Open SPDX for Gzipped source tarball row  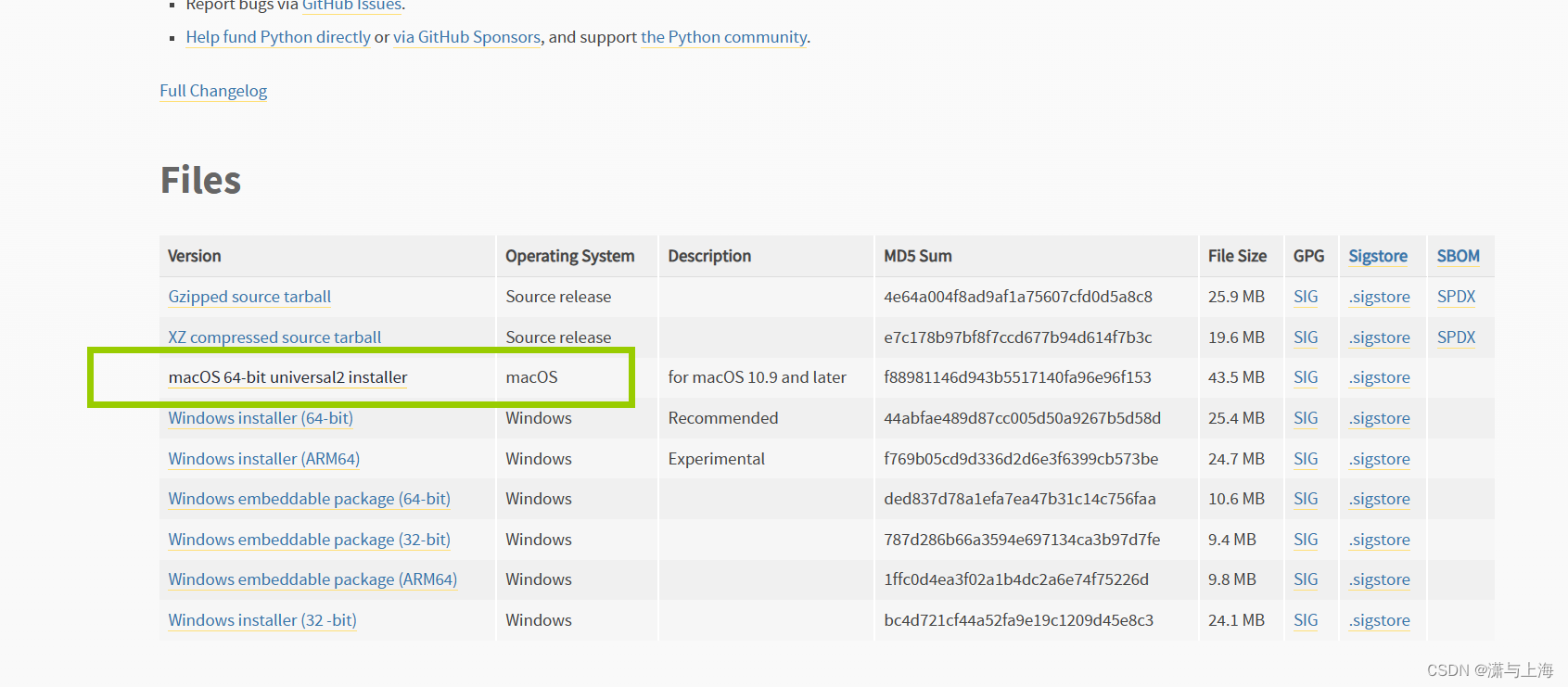1456,297
